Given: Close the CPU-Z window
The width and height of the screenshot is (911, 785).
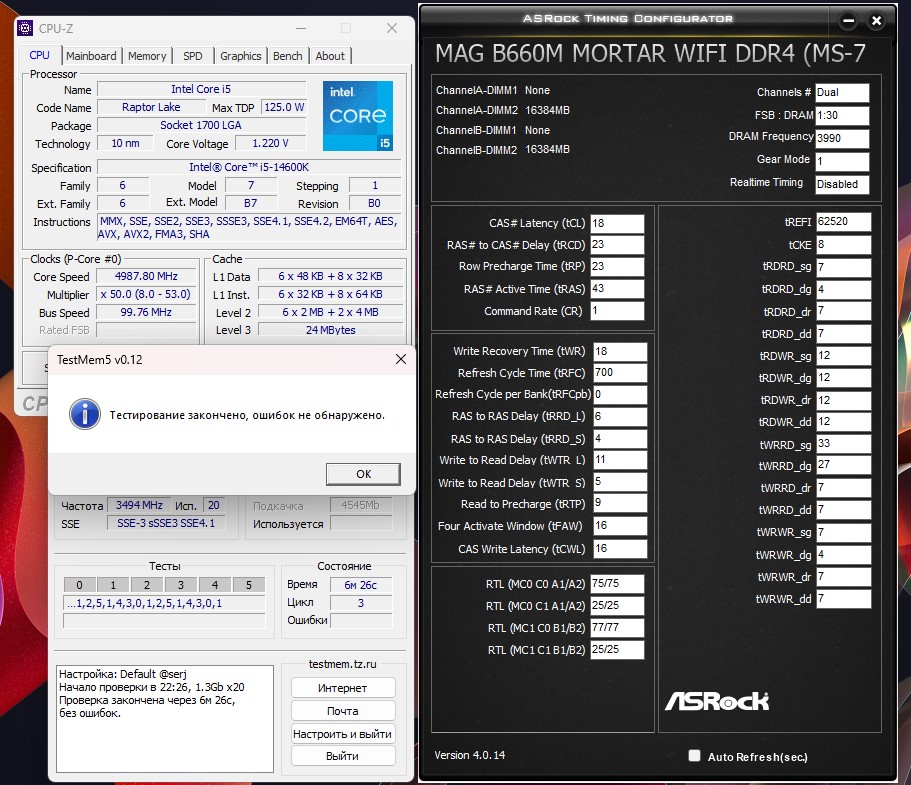Looking at the screenshot, I should (392, 28).
